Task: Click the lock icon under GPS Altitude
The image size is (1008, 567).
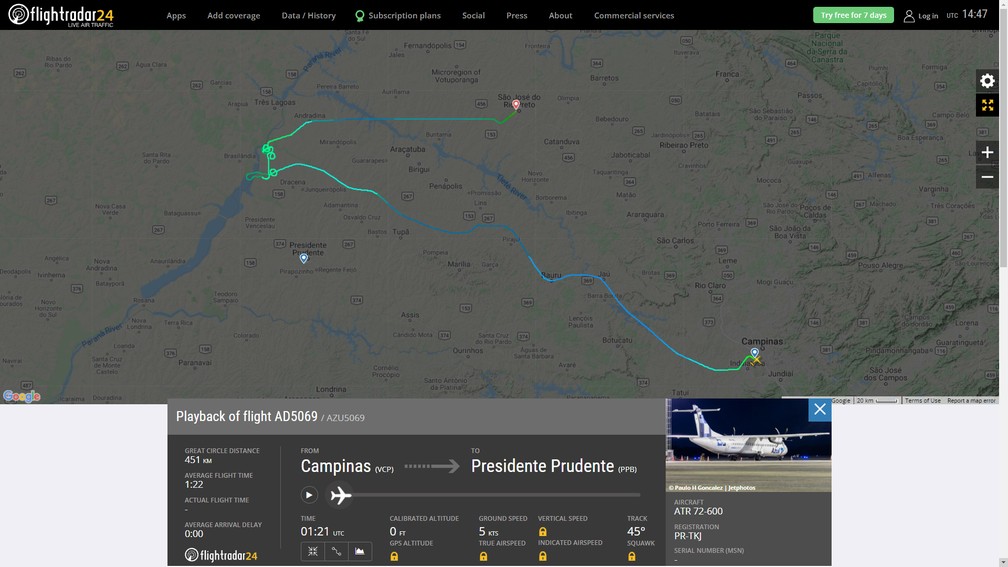Action: click(394, 557)
